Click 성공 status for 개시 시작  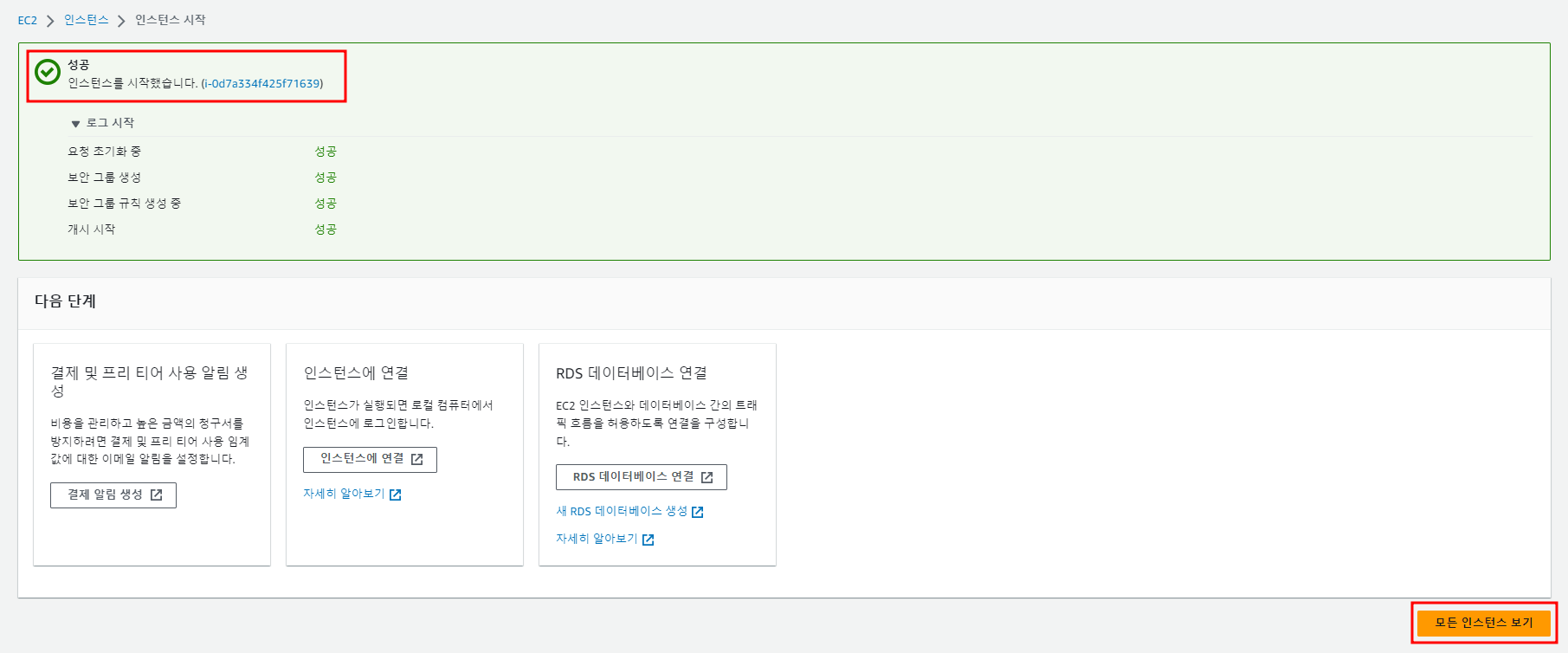click(x=326, y=230)
